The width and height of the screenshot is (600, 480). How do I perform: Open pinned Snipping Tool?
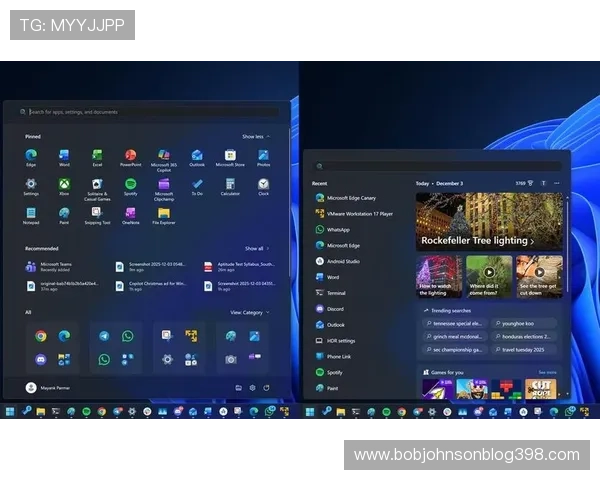[97, 216]
